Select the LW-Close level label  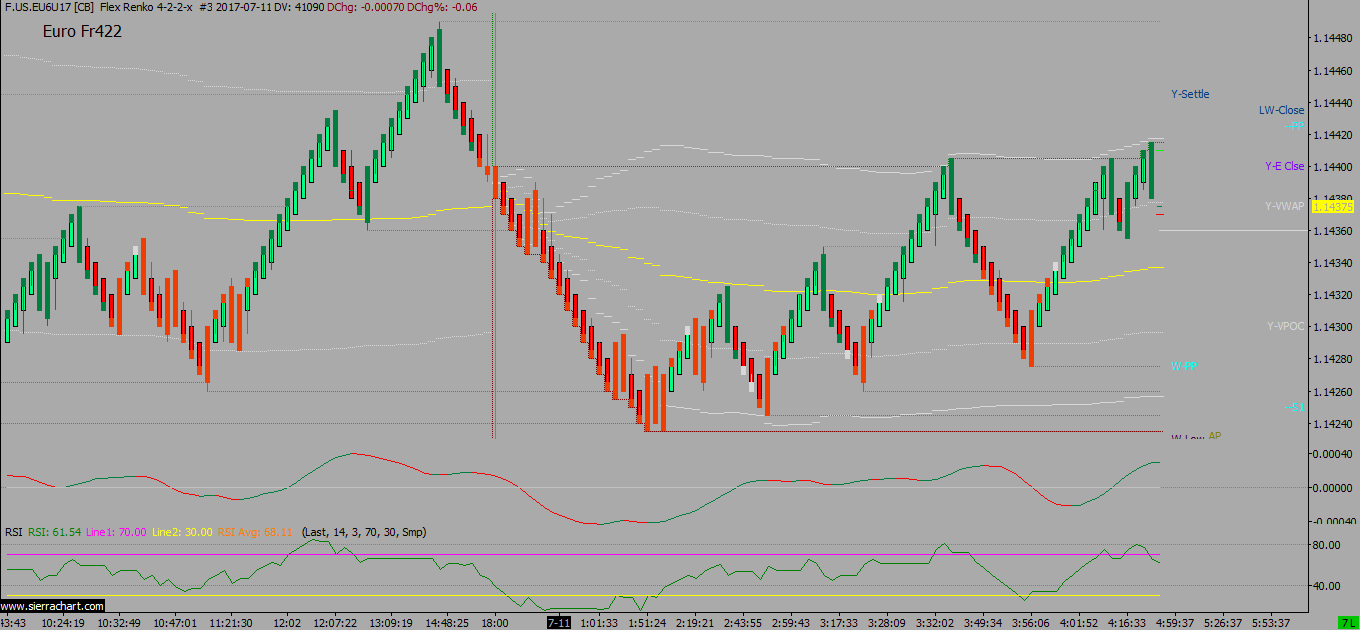point(1281,110)
